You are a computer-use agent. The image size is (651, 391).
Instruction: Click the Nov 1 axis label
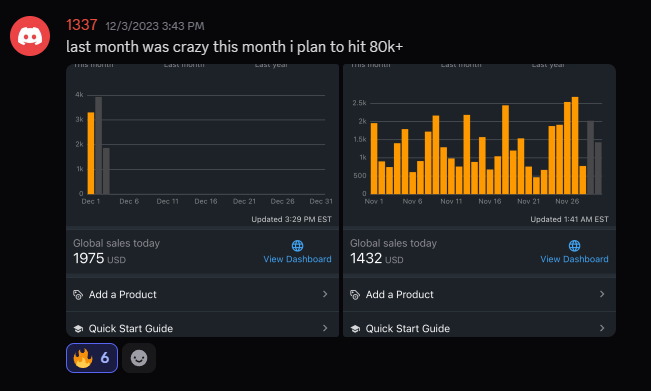[x=374, y=201]
